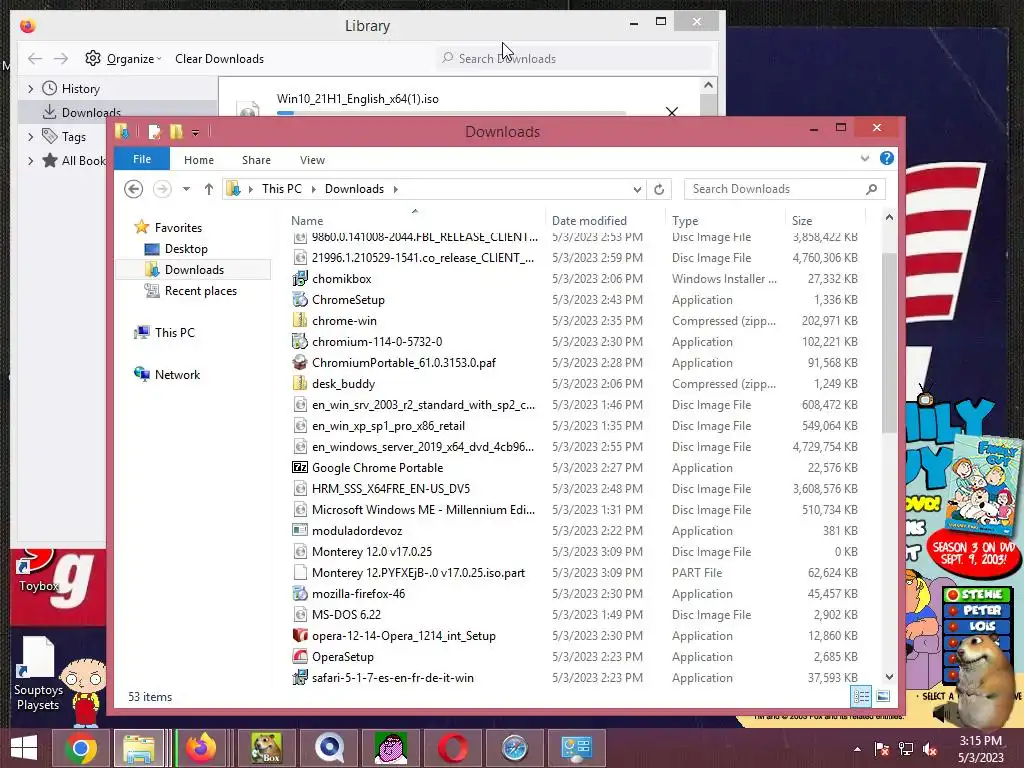Select Downloads in Library sidebar
1024x768 pixels.
click(x=91, y=112)
